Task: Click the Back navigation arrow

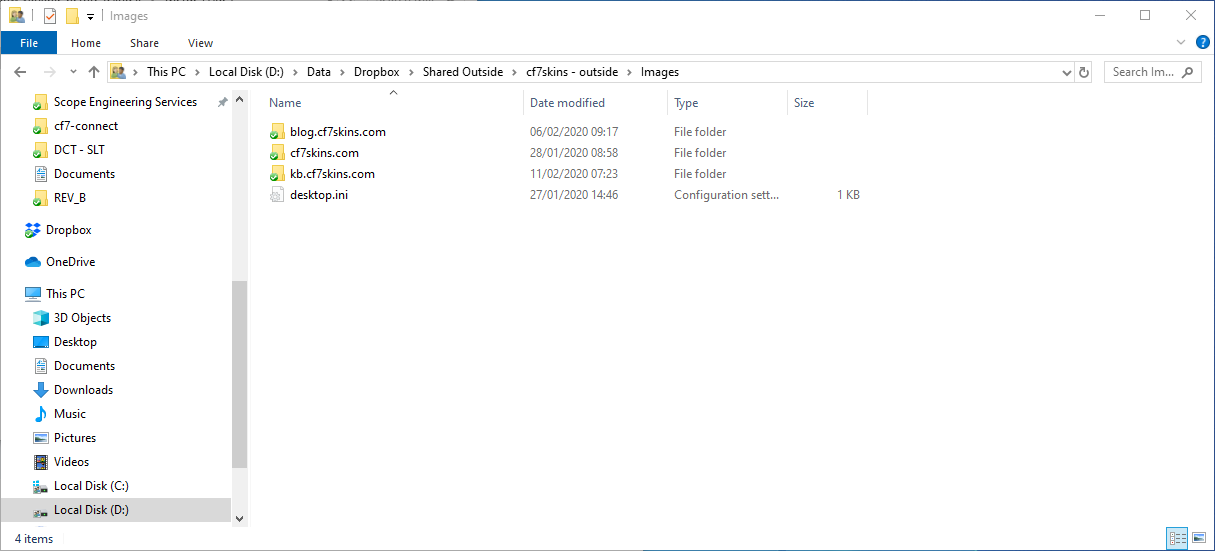Action: click(x=20, y=72)
